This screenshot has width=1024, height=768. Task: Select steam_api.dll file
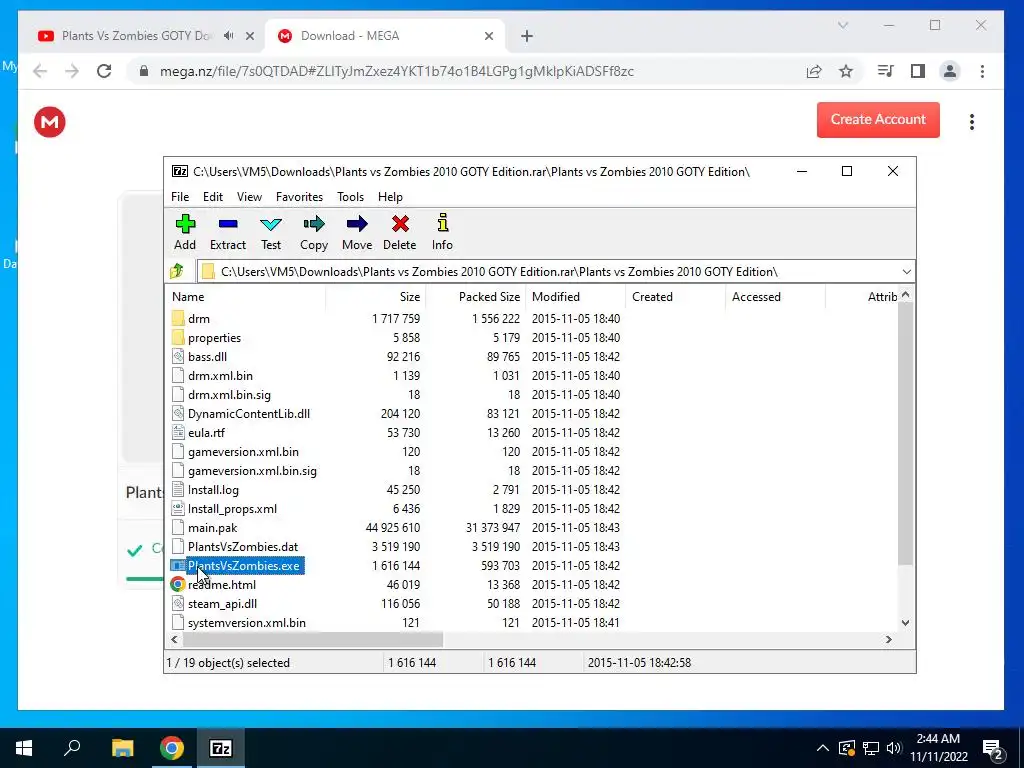coord(222,603)
